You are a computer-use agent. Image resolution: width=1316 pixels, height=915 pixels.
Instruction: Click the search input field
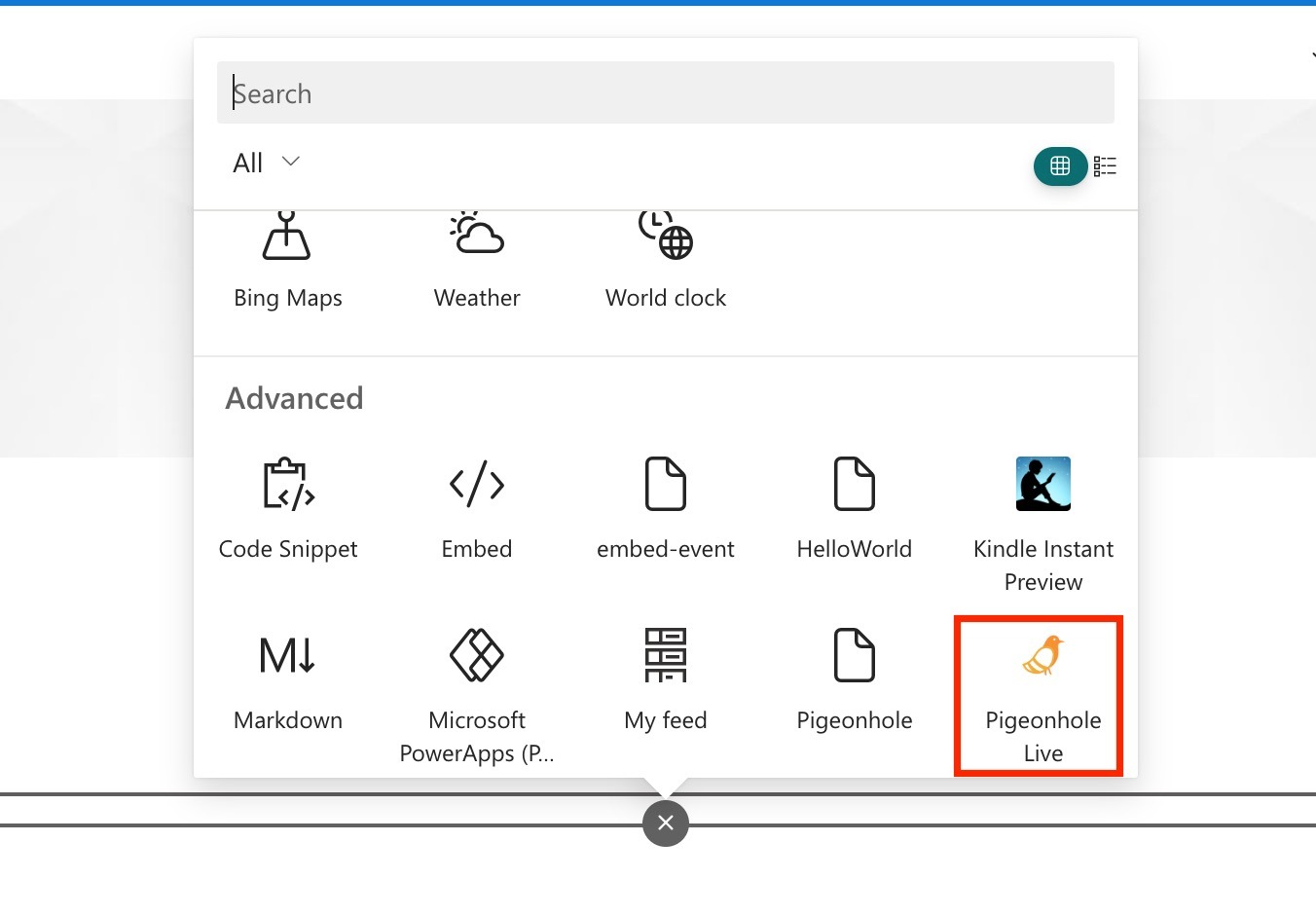click(x=665, y=91)
